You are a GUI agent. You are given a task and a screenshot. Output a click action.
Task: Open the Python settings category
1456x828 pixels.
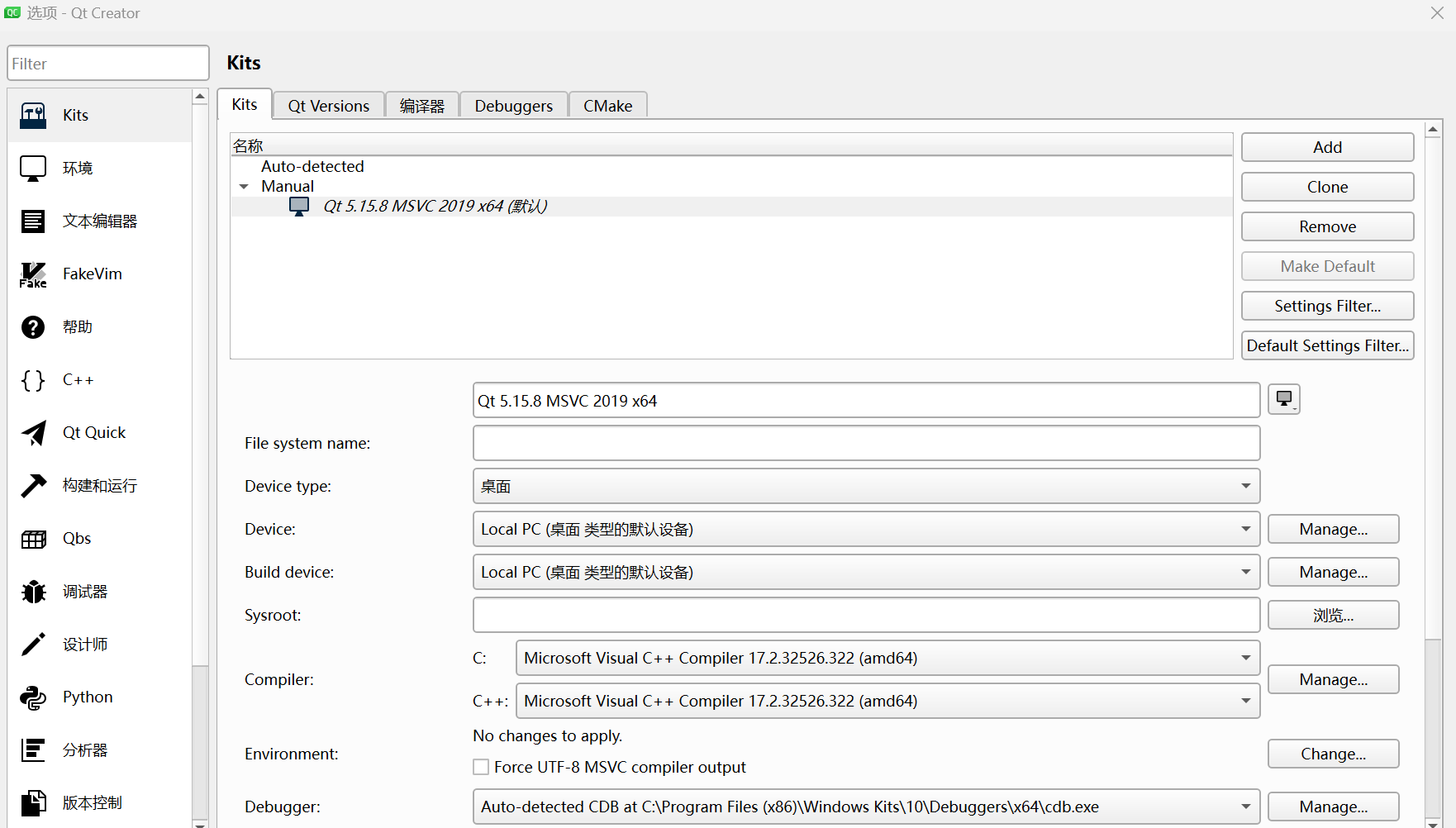point(100,697)
